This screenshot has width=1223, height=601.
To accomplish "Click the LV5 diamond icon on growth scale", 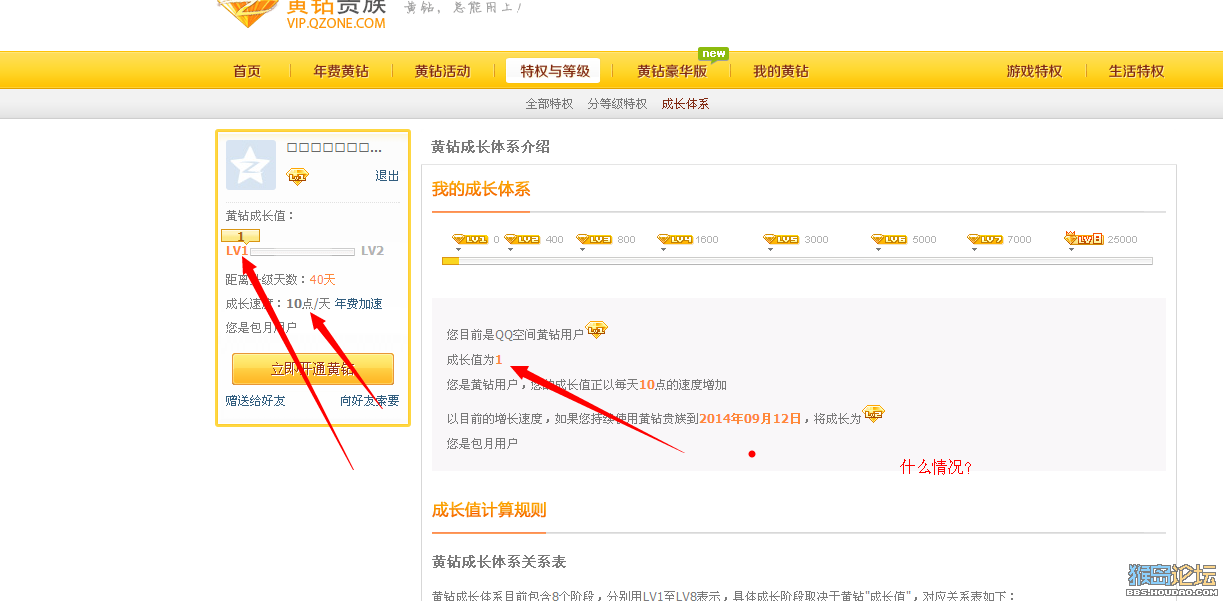I will click(x=781, y=240).
